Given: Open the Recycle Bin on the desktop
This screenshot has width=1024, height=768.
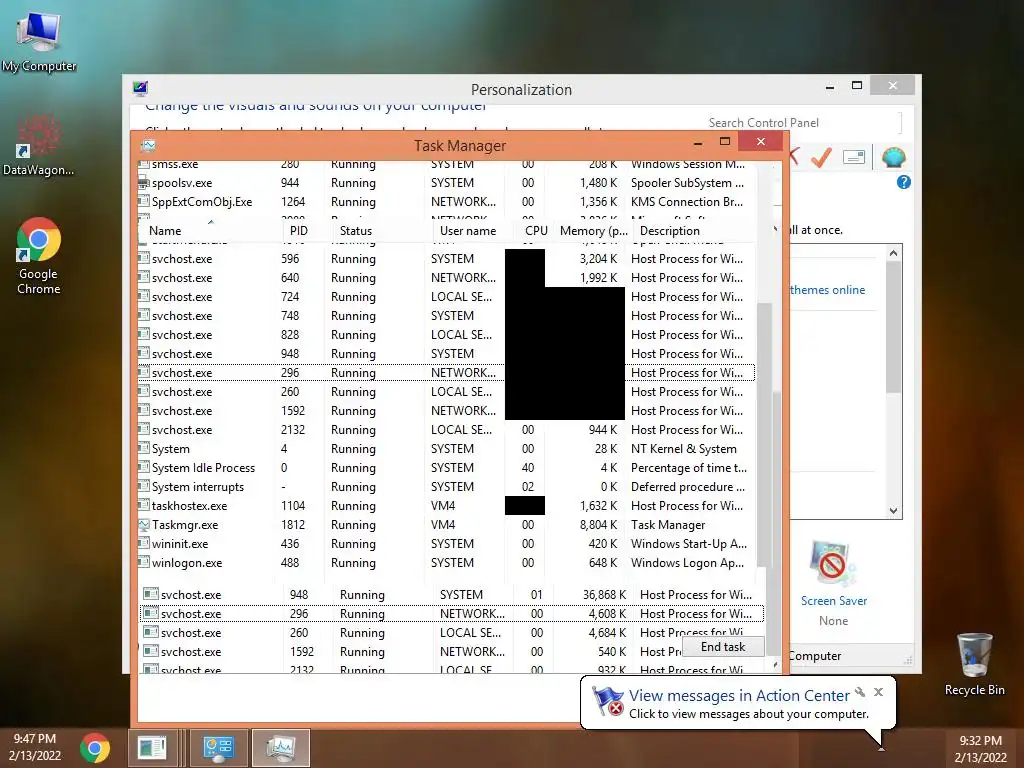Looking at the screenshot, I should point(974,664).
